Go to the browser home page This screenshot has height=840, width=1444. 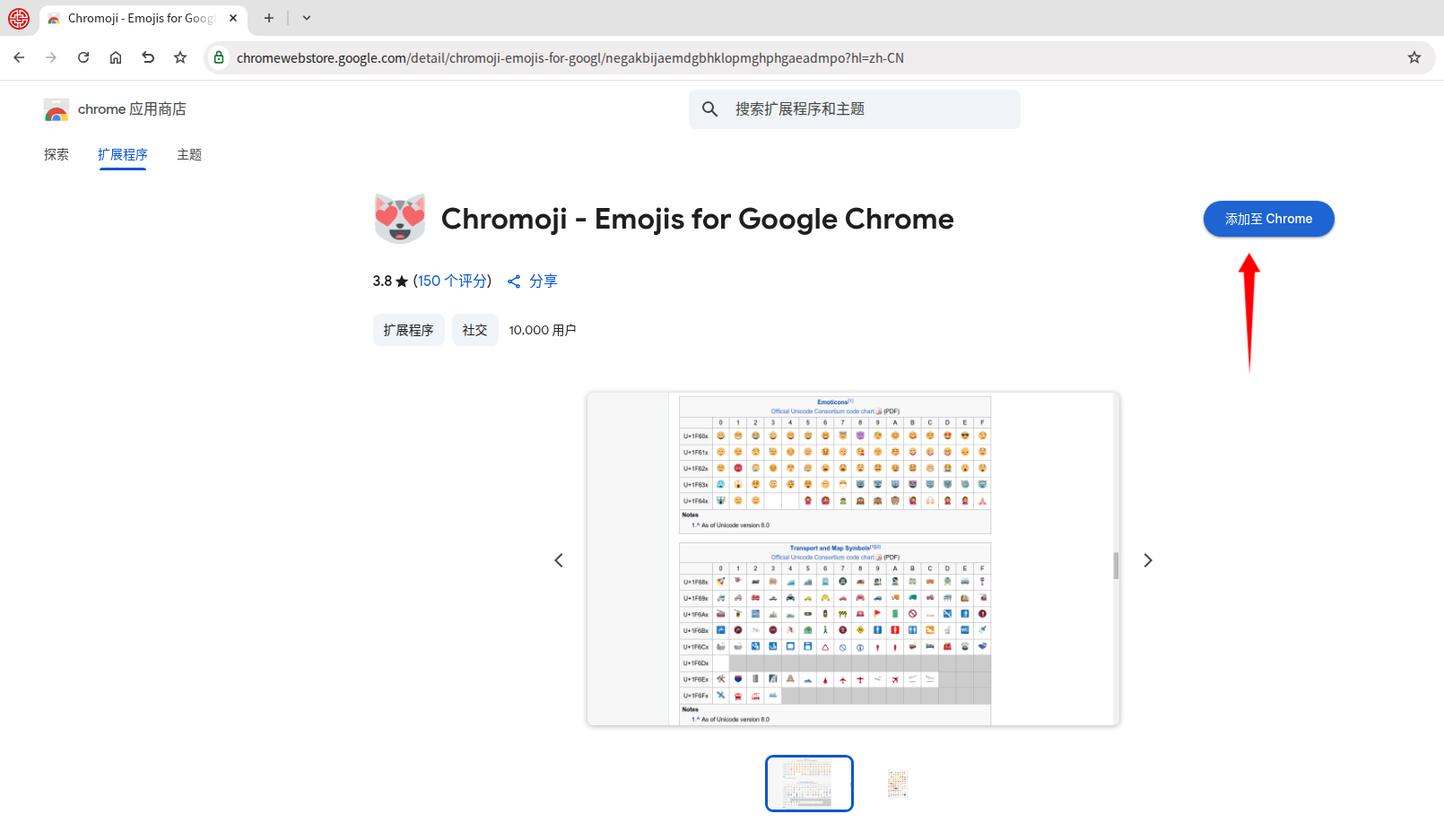(x=116, y=57)
